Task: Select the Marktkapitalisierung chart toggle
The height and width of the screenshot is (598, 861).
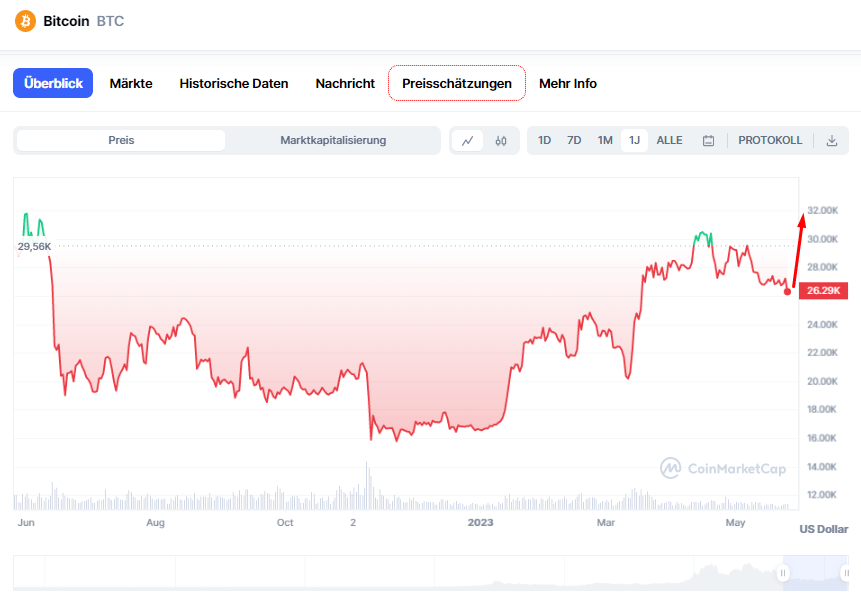Action: [333, 141]
